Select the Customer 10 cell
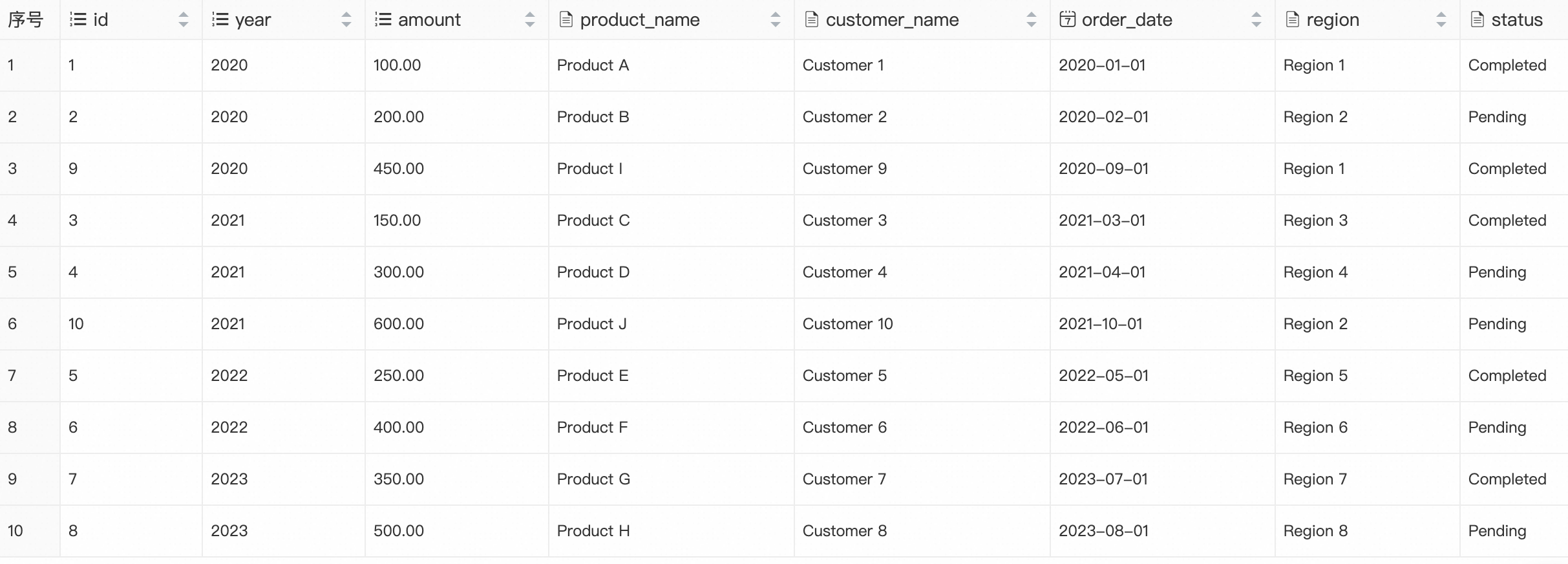The image size is (1568, 564). tap(847, 323)
